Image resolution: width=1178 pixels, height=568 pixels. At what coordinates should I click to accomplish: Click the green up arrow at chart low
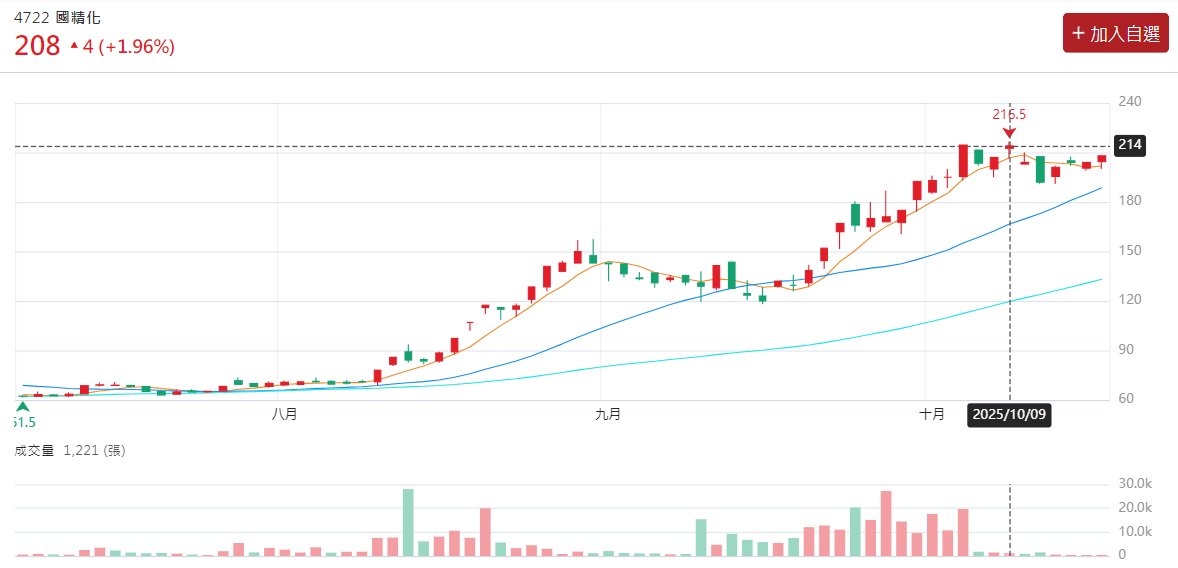coord(22,406)
